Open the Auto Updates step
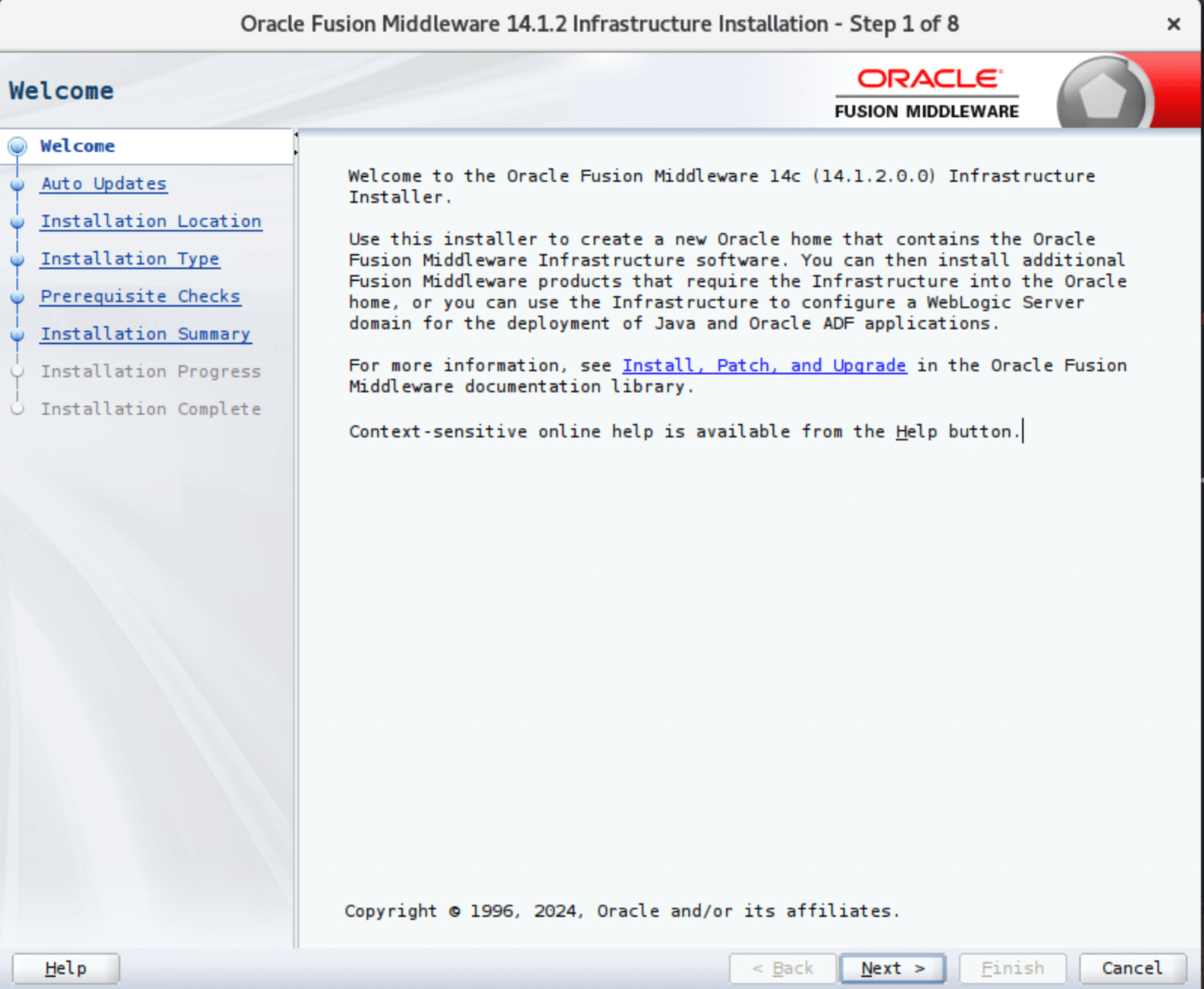Screen dimensions: 1204x989 [104, 184]
